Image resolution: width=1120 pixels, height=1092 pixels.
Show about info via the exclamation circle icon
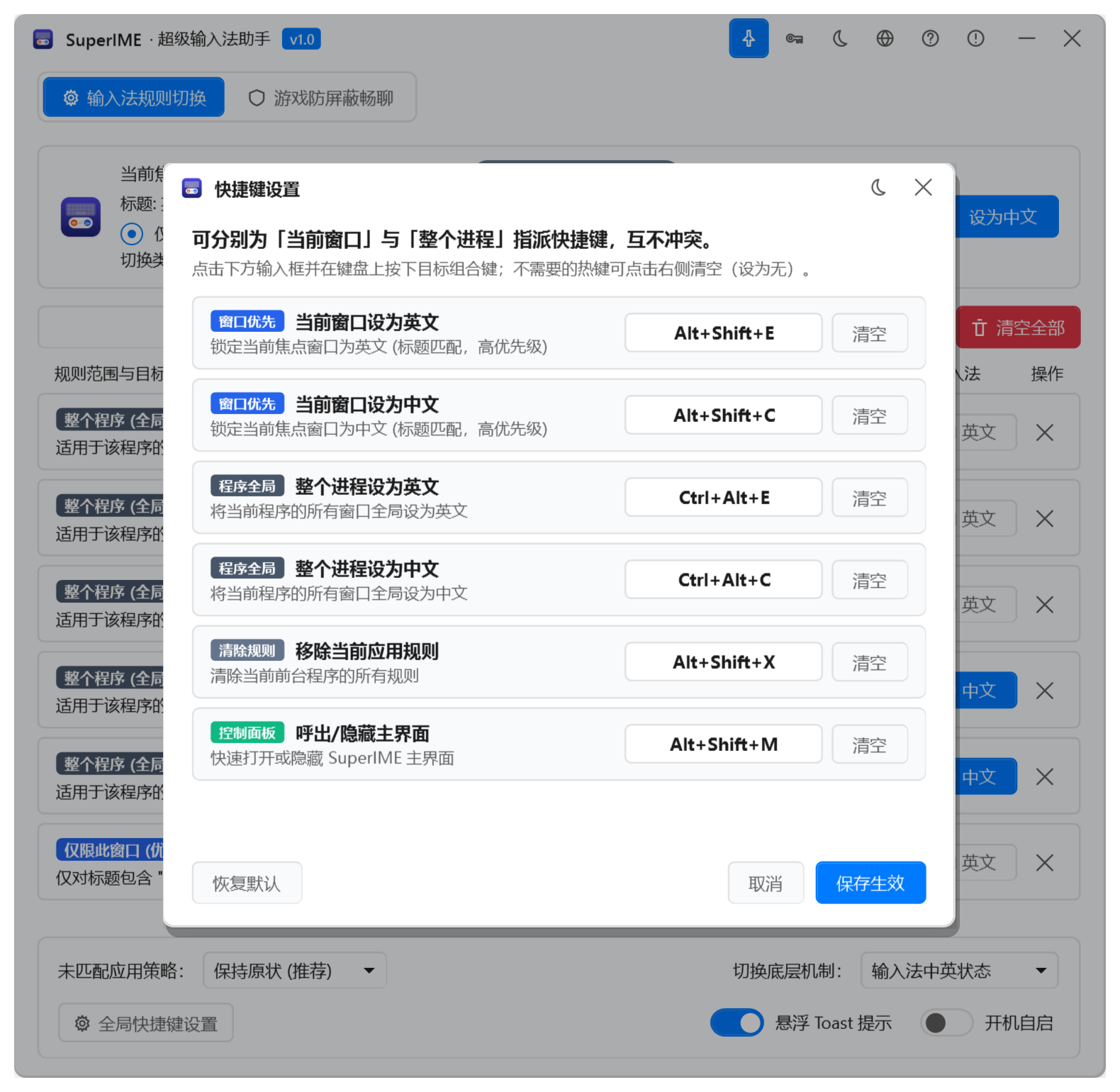coord(975,38)
